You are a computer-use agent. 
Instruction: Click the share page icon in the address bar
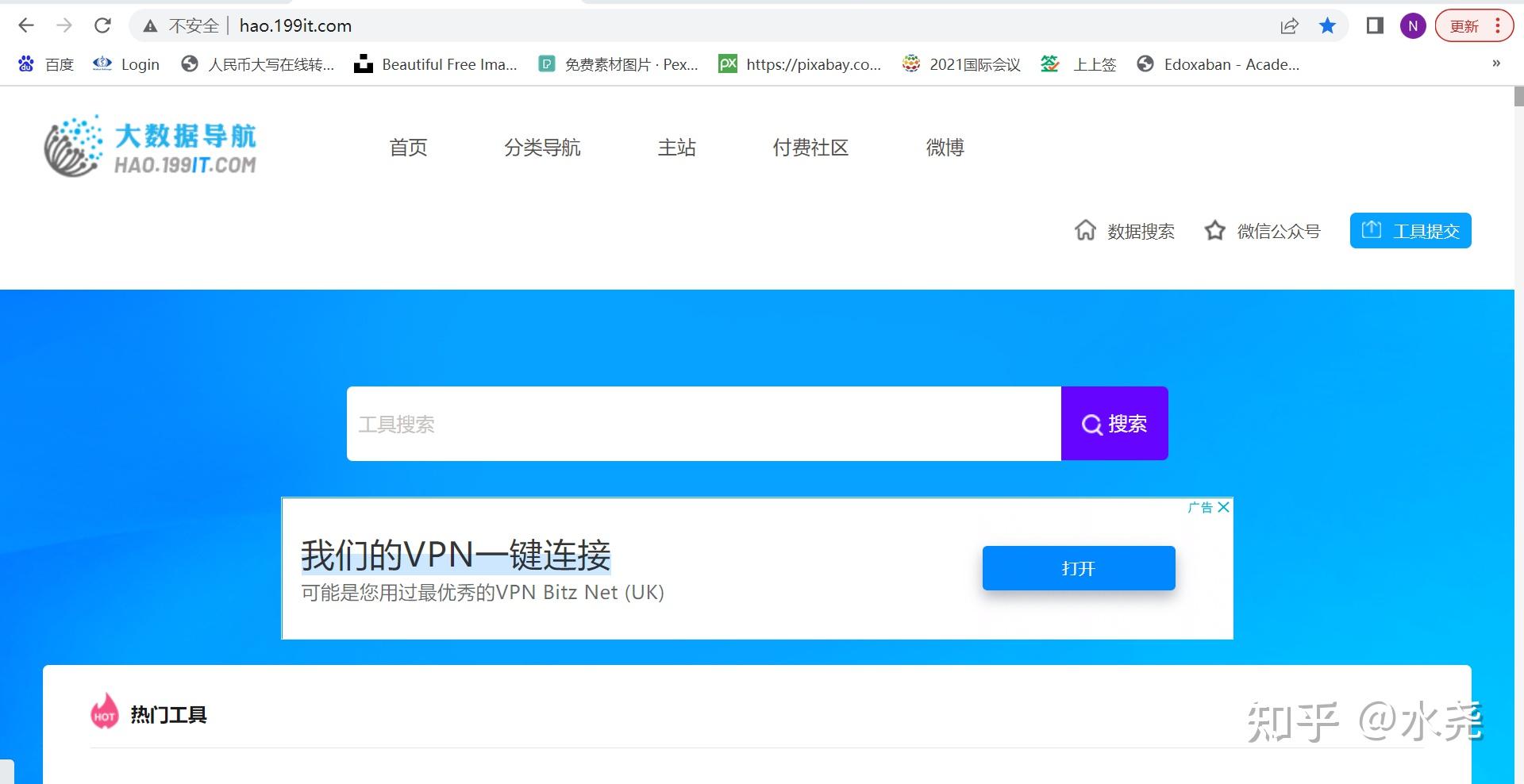[x=1290, y=26]
